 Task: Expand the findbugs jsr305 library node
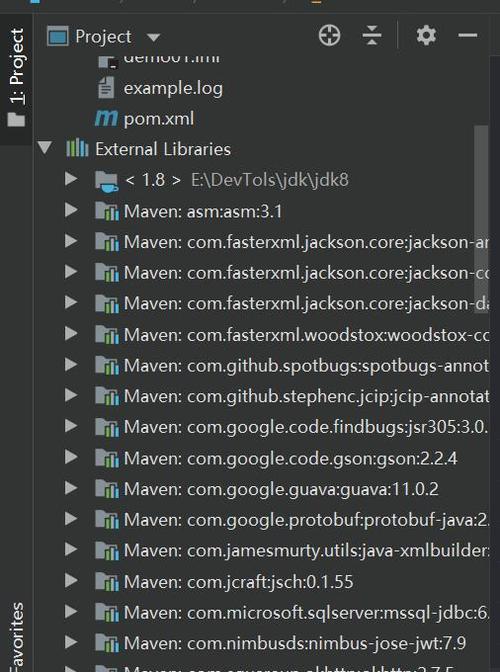(x=71, y=426)
